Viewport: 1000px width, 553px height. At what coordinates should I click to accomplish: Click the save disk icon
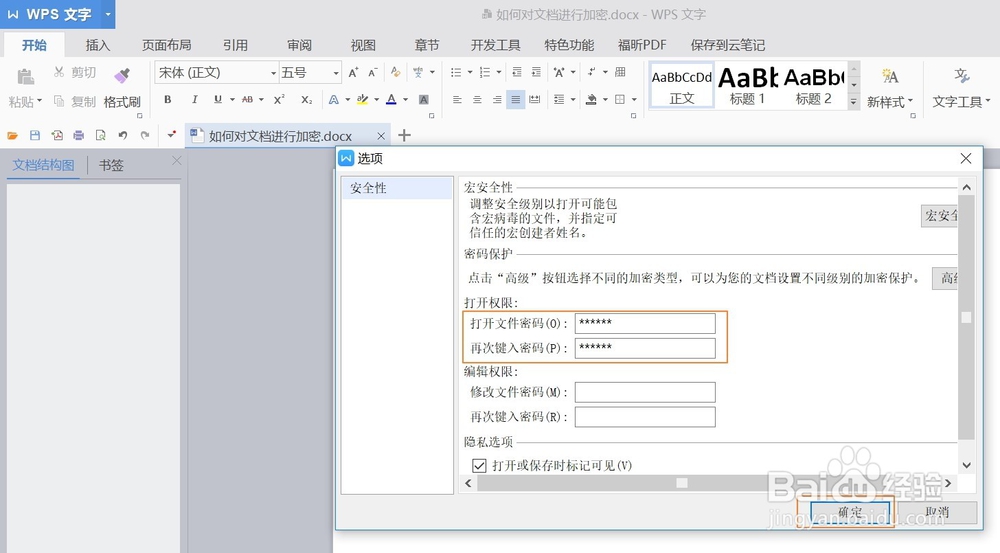[x=35, y=135]
